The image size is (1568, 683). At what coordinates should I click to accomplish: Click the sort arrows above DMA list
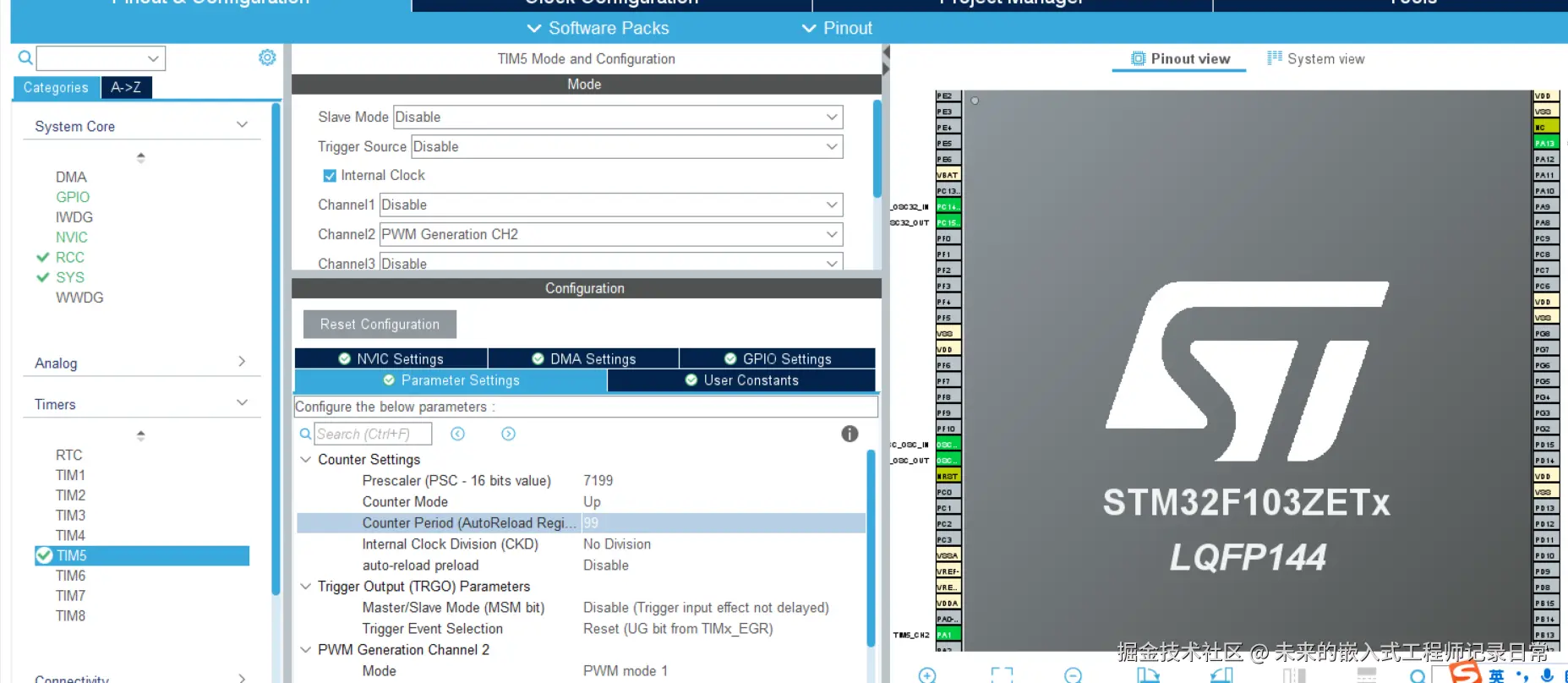141,157
